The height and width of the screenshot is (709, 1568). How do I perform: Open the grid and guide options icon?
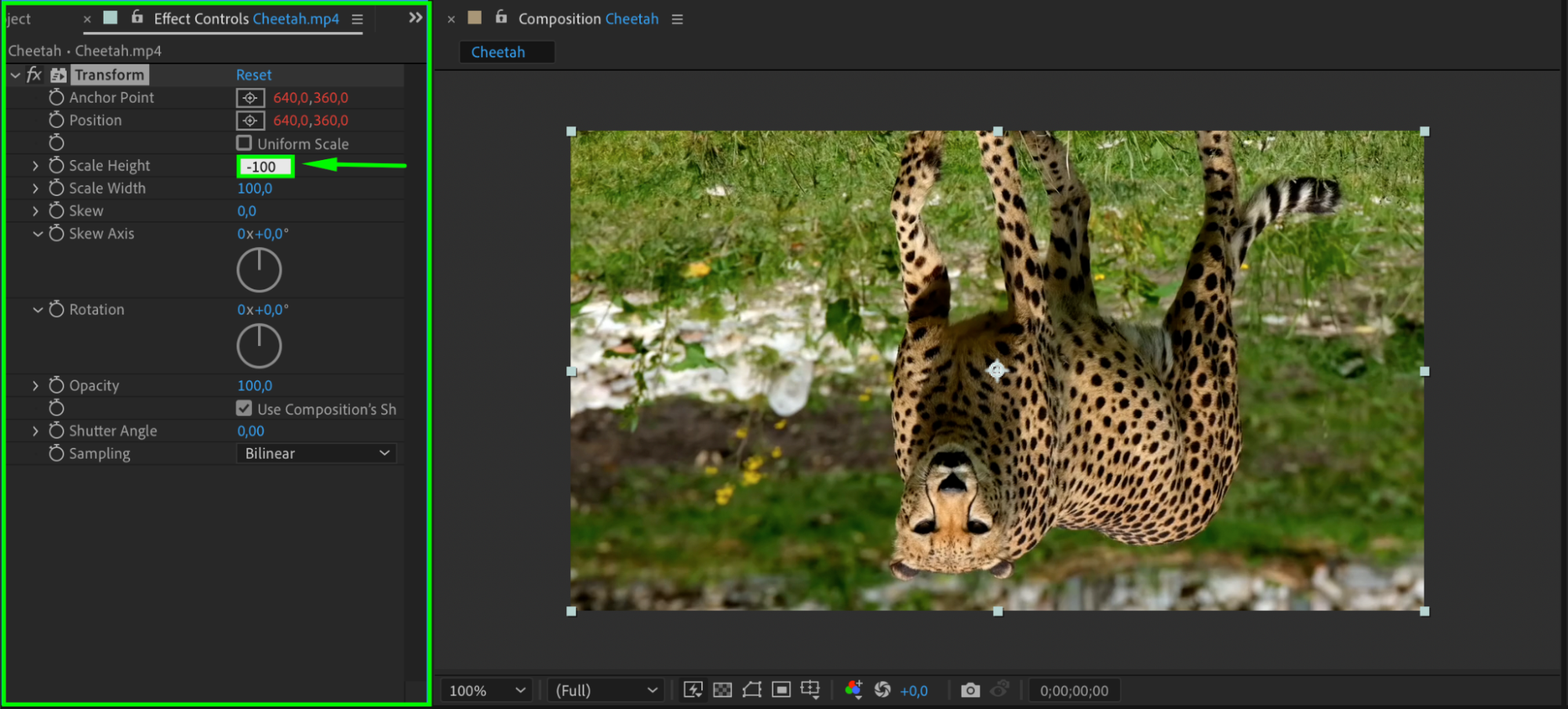810,690
